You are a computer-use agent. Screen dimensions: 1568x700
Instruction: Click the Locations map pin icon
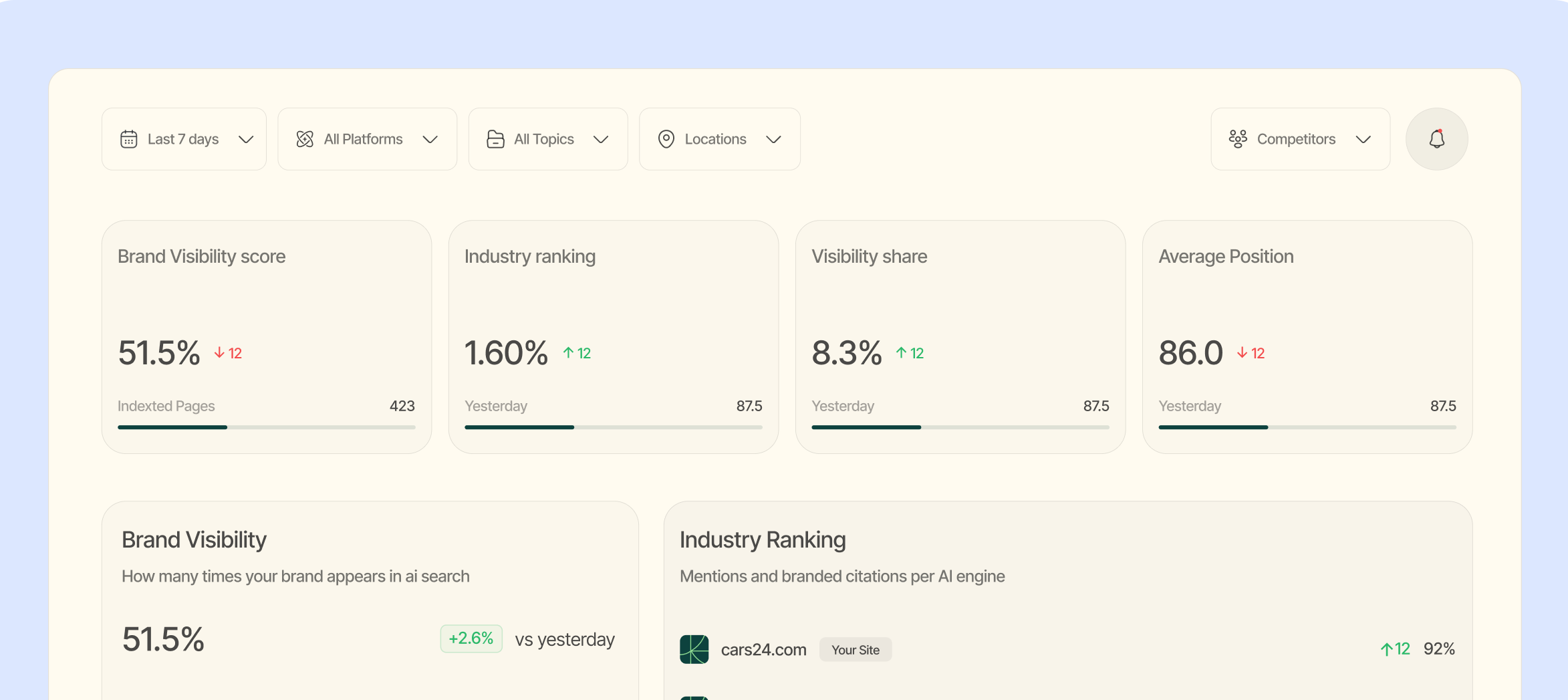click(x=666, y=139)
